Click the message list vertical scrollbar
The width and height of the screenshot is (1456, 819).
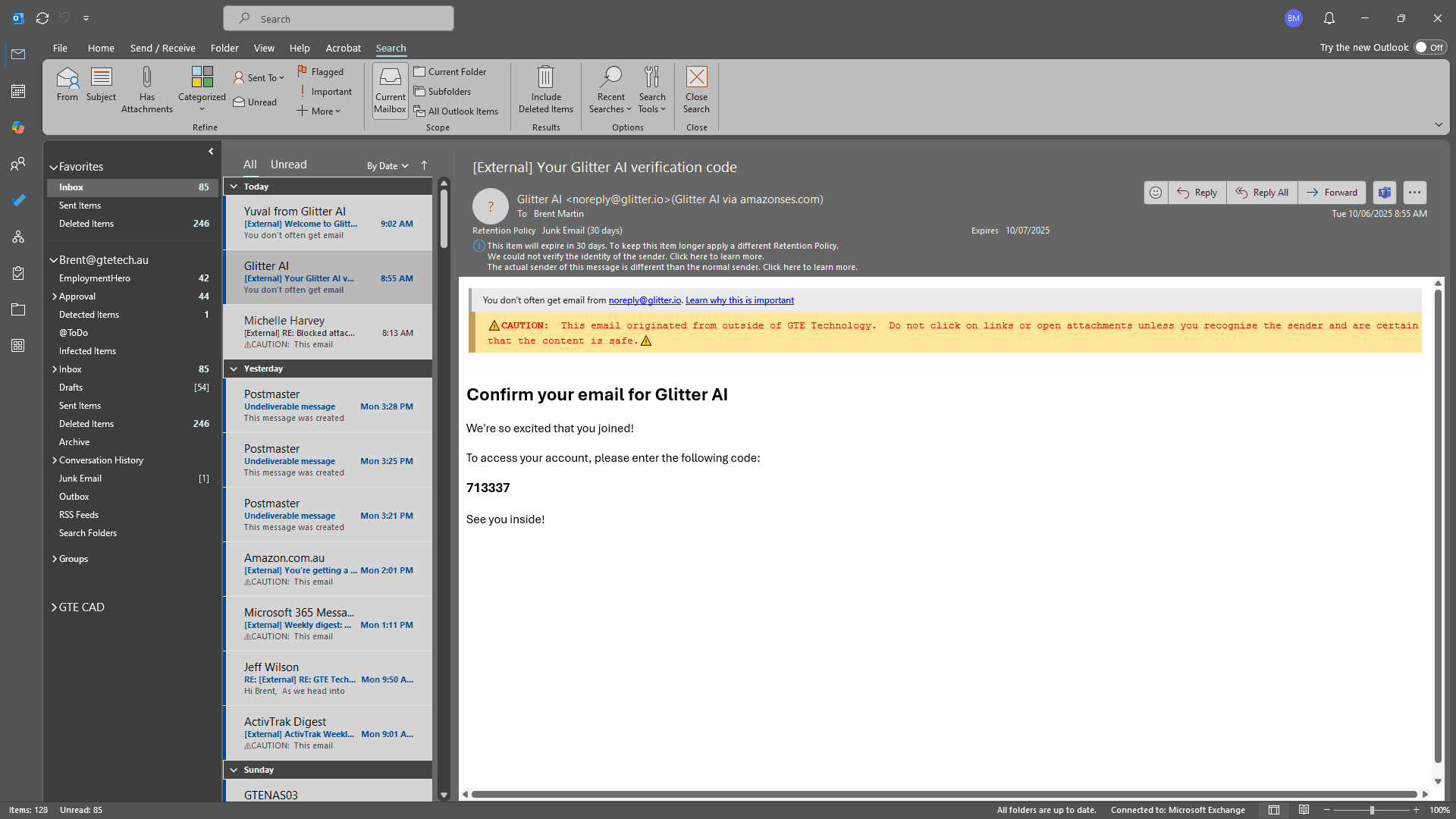click(444, 219)
